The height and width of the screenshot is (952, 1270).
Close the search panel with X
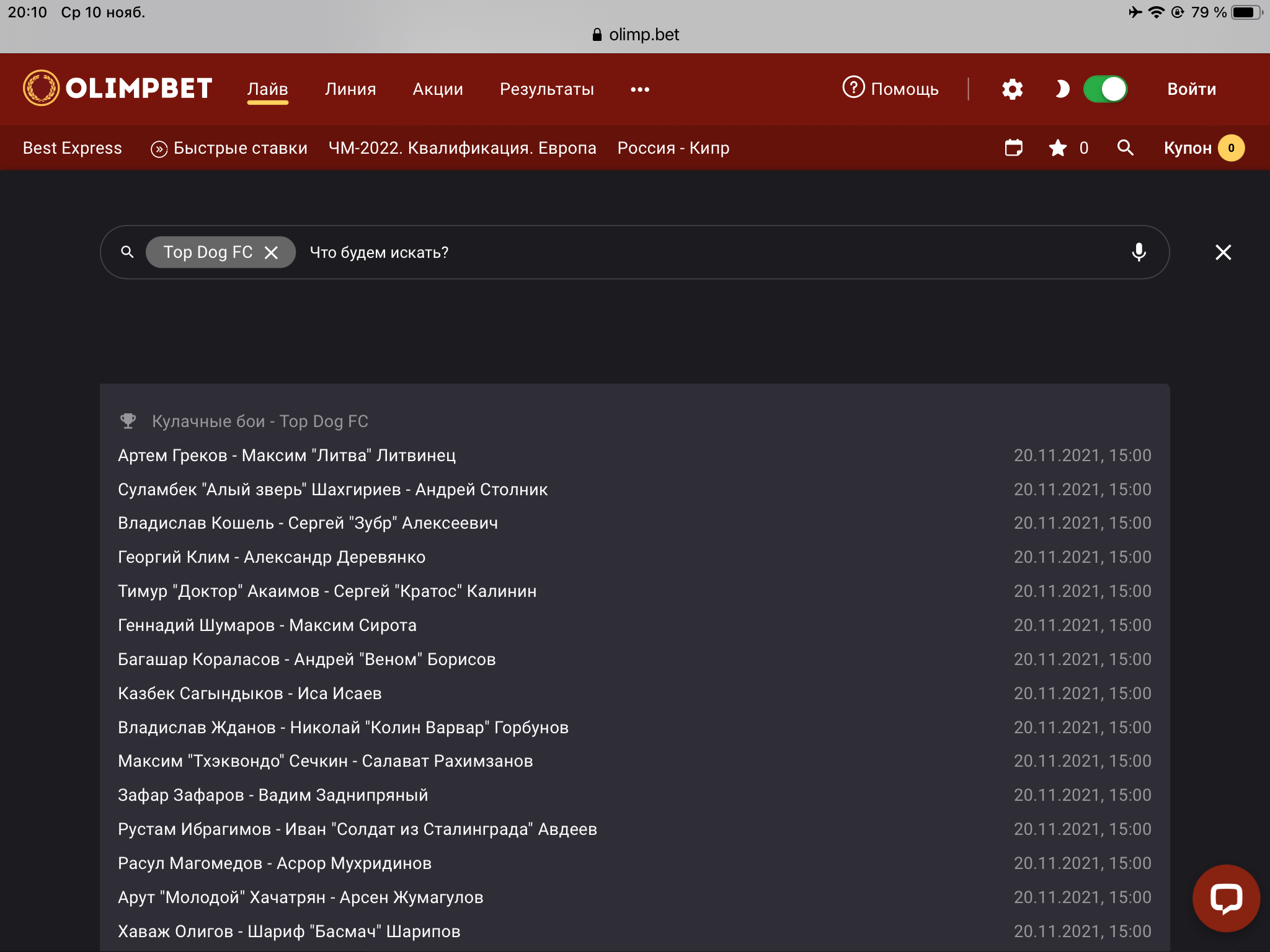click(x=1223, y=252)
